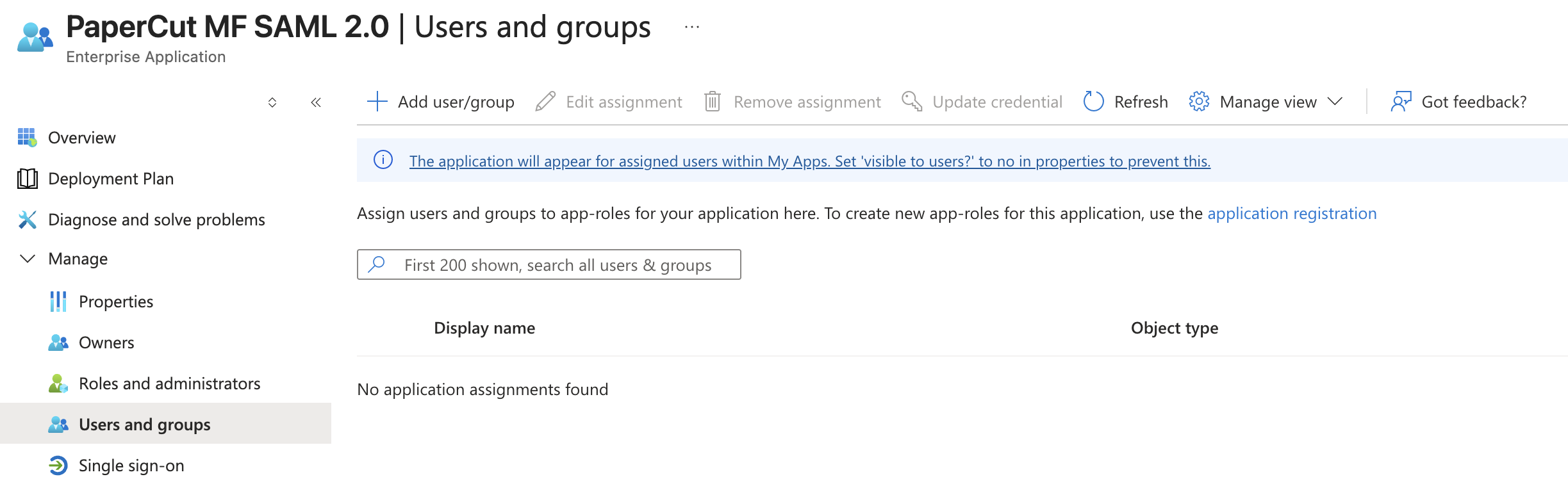This screenshot has width=1568, height=486.
Task: Click the 'Enterprise Application' subtitle text
Action: tap(145, 57)
